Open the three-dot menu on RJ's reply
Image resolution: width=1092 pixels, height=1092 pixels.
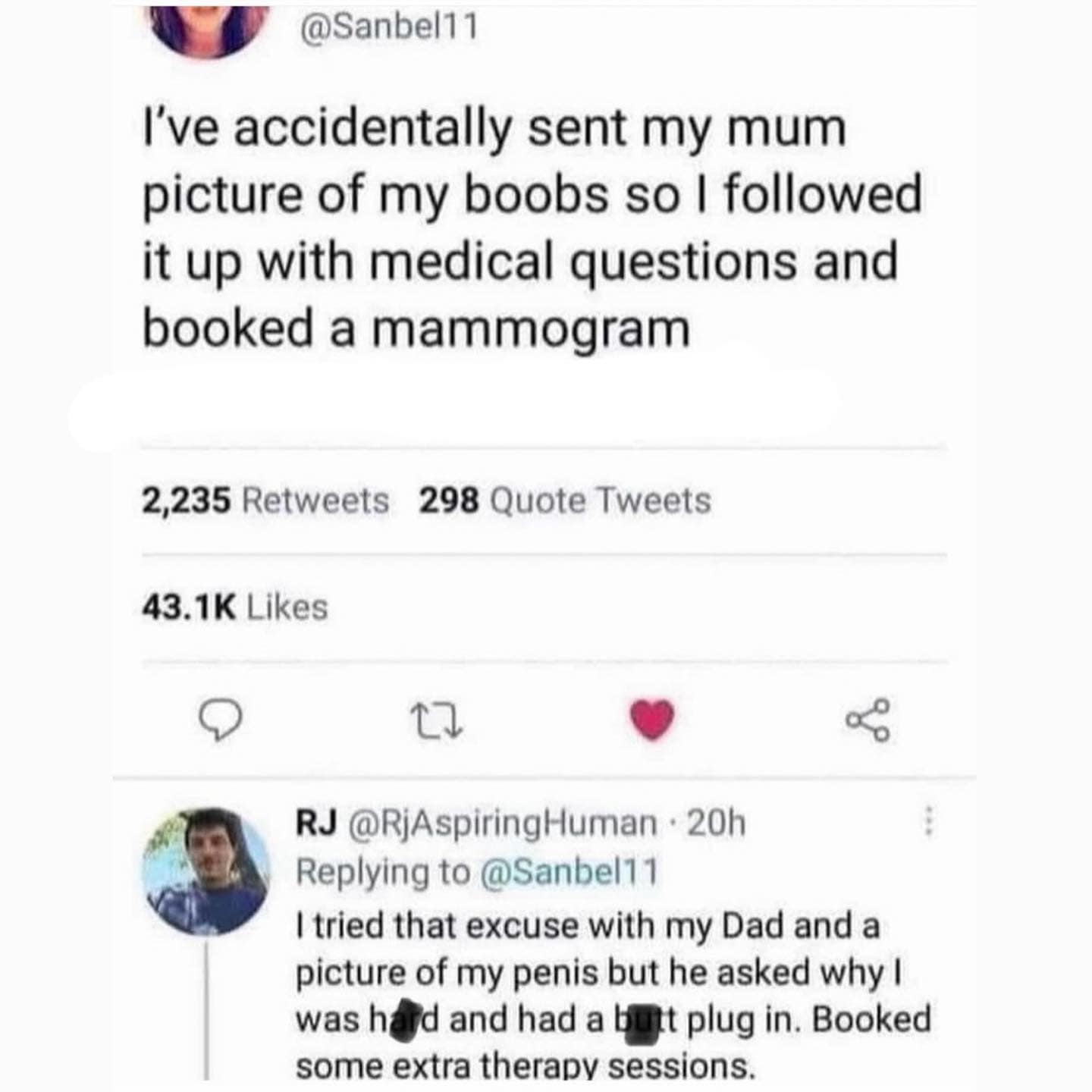pos(927,822)
